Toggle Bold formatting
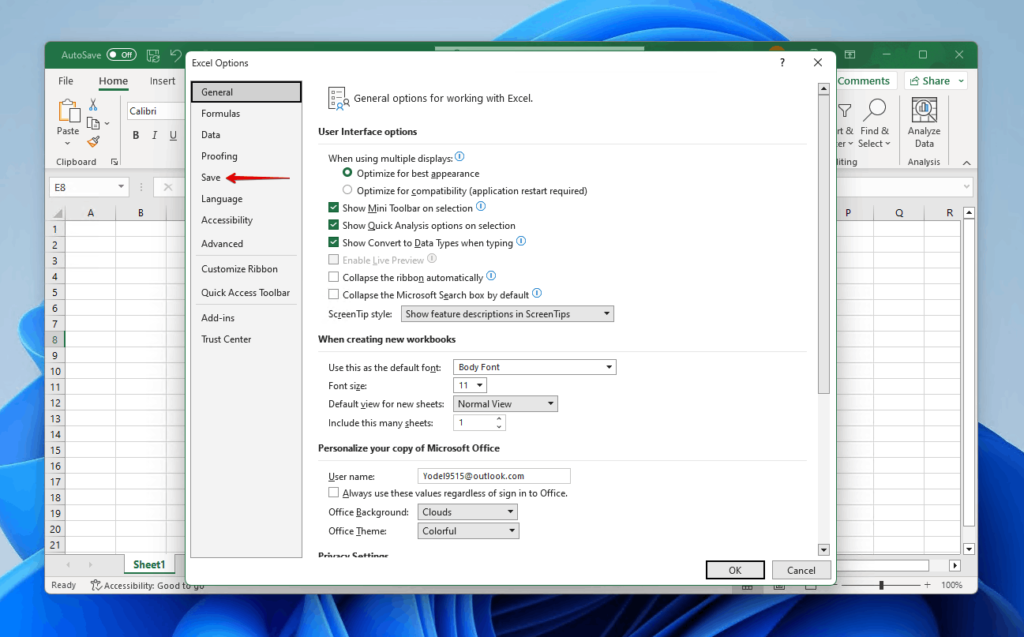 (136, 135)
